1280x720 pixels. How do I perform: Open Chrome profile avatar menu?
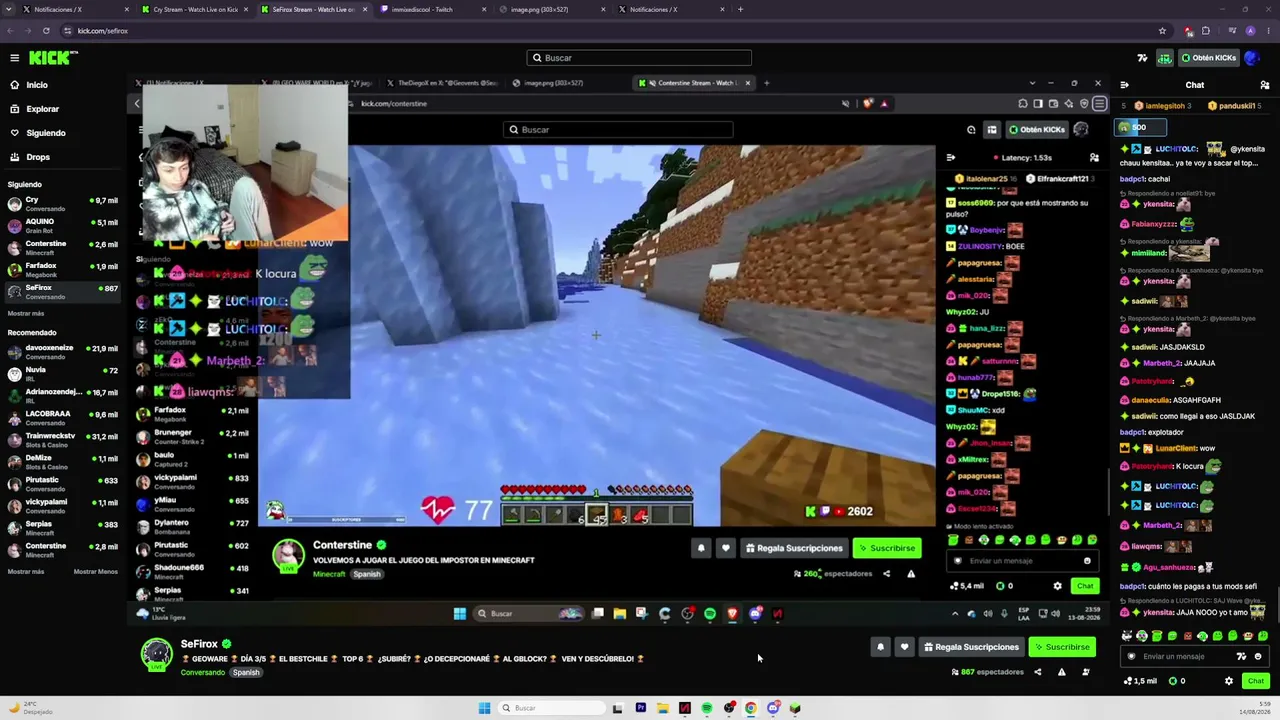coord(1250,31)
